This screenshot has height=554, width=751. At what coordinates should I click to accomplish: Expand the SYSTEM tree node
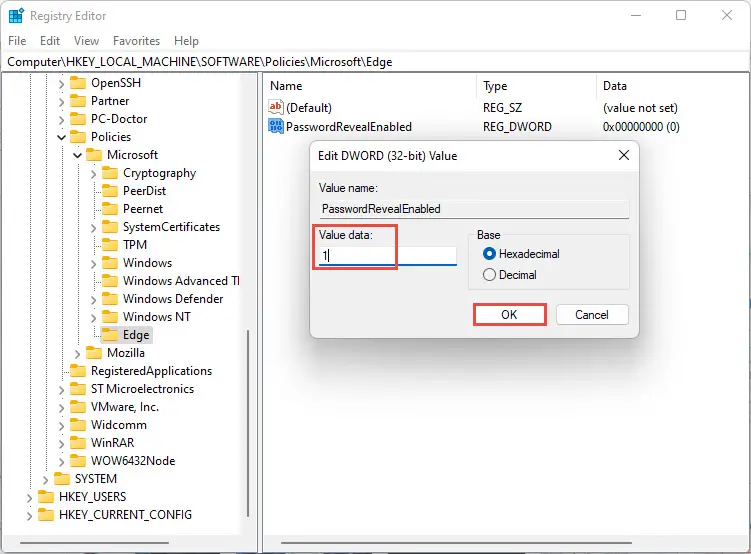pos(46,480)
